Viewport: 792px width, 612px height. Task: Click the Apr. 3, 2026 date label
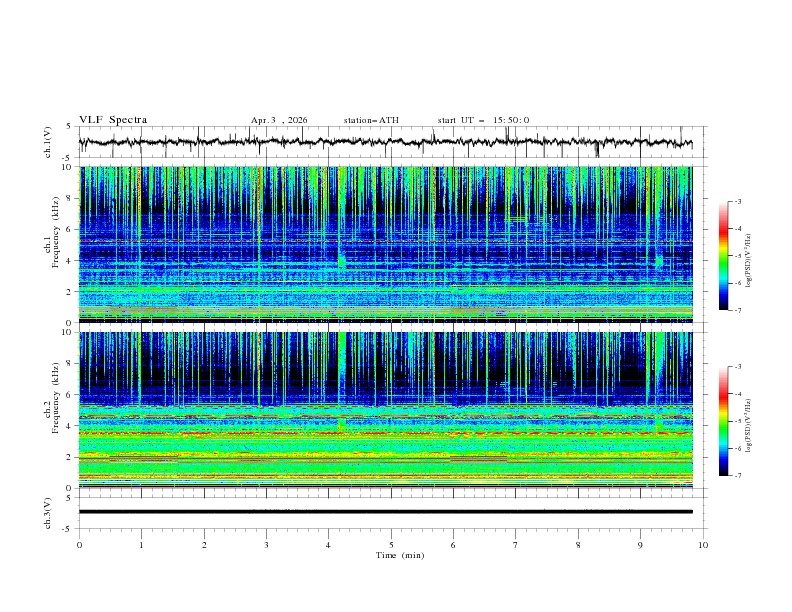279,120
